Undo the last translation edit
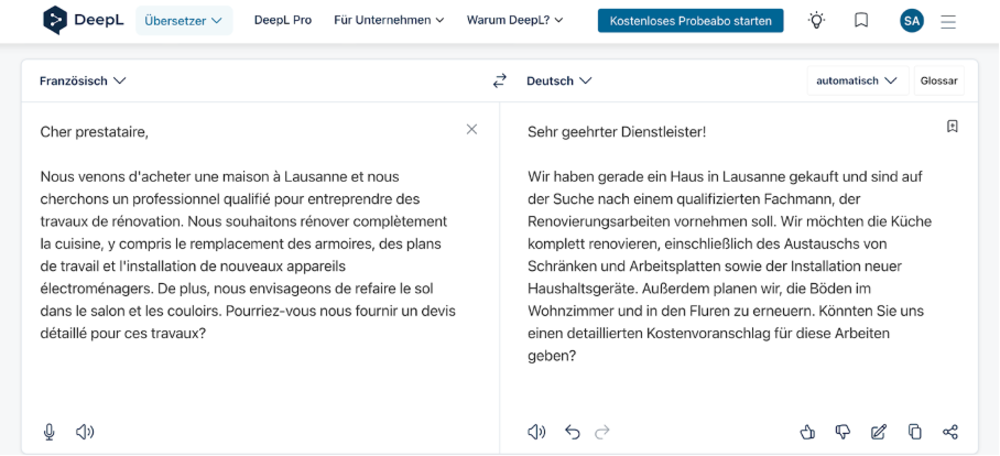The height and width of the screenshot is (456, 1000). [x=572, y=432]
